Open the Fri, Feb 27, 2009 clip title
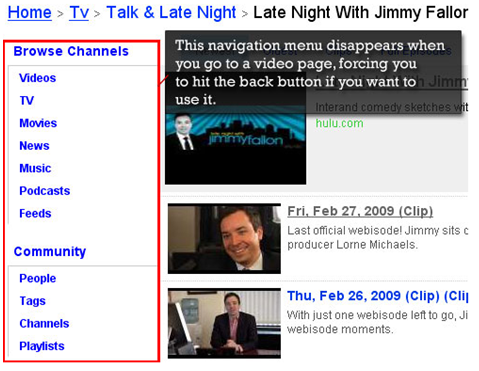The height and width of the screenshot is (371, 479). [360, 211]
